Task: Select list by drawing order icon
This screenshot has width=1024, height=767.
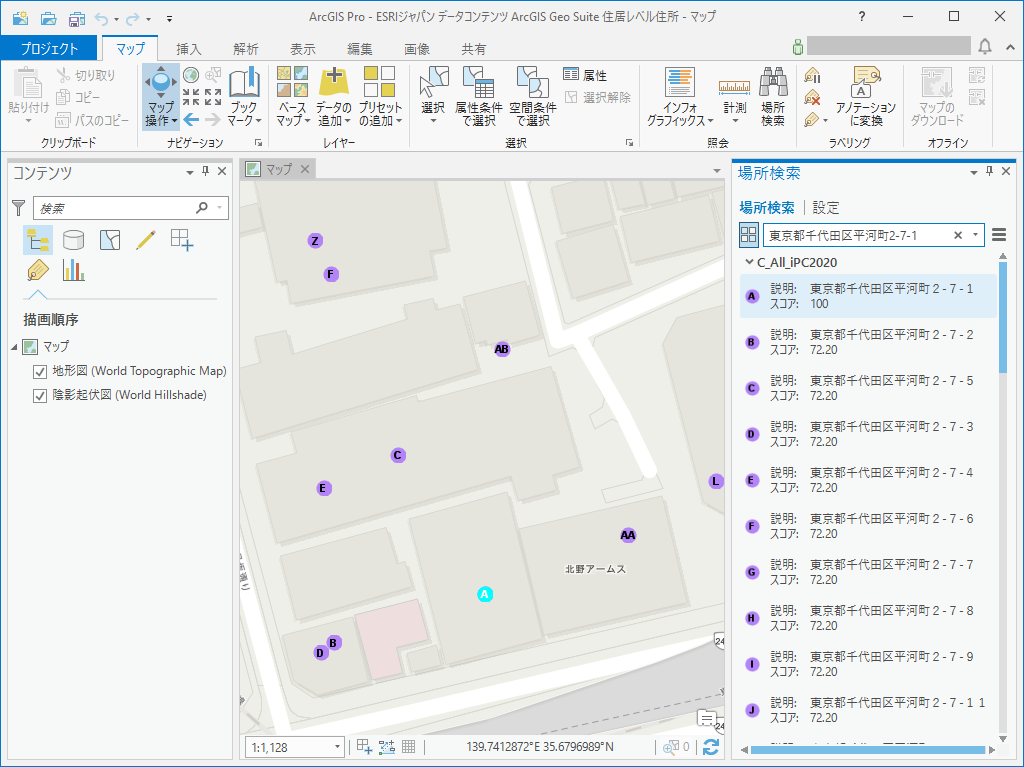Action: point(38,239)
